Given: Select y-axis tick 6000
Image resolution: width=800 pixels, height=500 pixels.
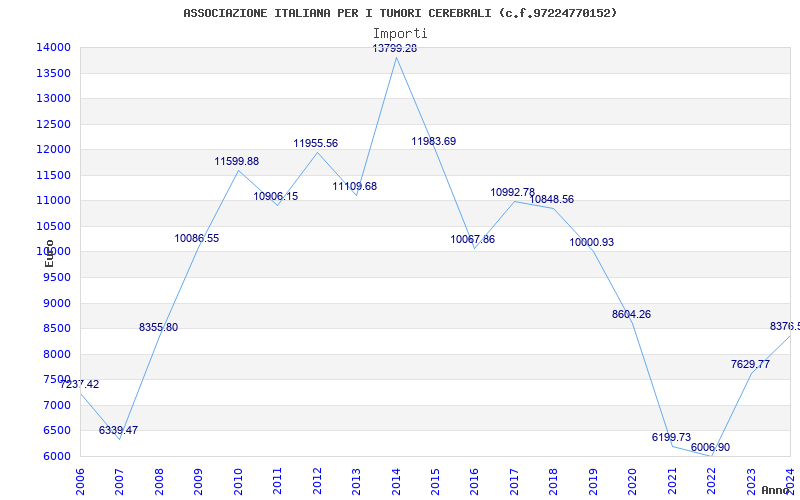Looking at the screenshot, I should (x=57, y=456).
